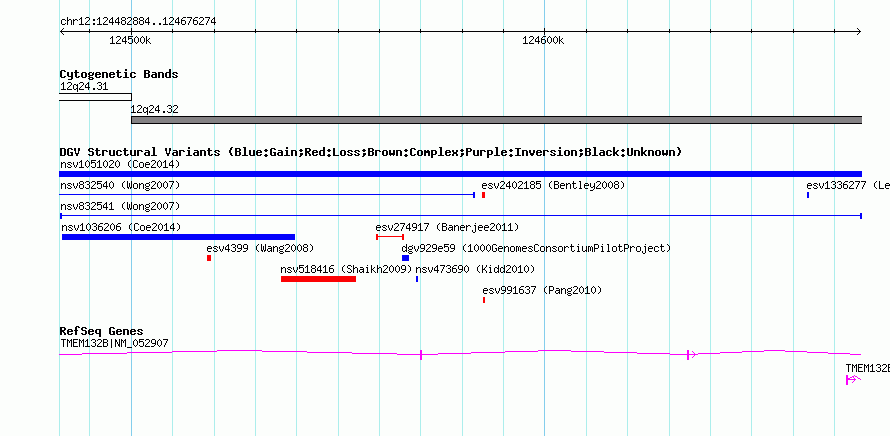Click the dgv929e59 1000GenomesConsortiumPilotProject label
Image resolution: width=890 pixels, height=436 pixels.
[x=536, y=248]
